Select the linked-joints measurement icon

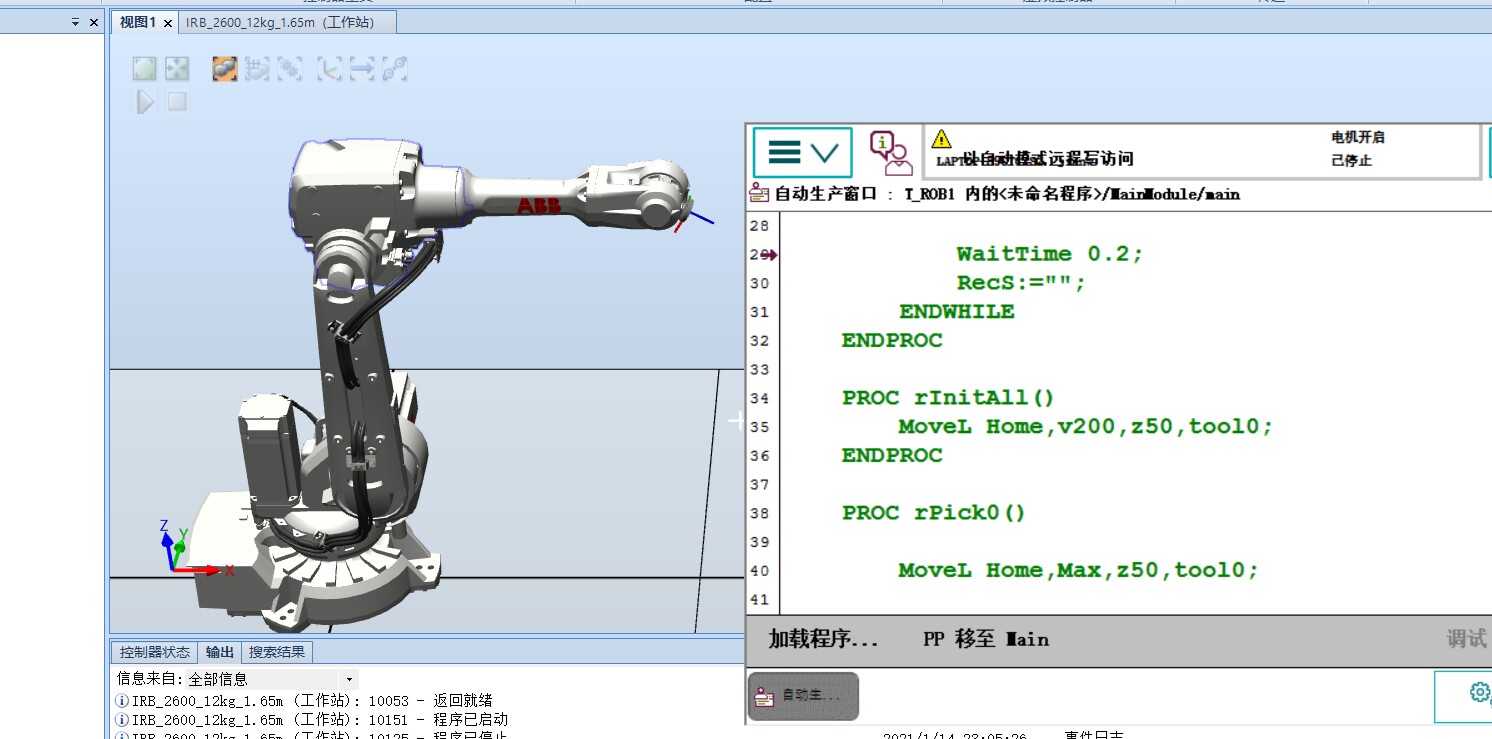(x=394, y=68)
